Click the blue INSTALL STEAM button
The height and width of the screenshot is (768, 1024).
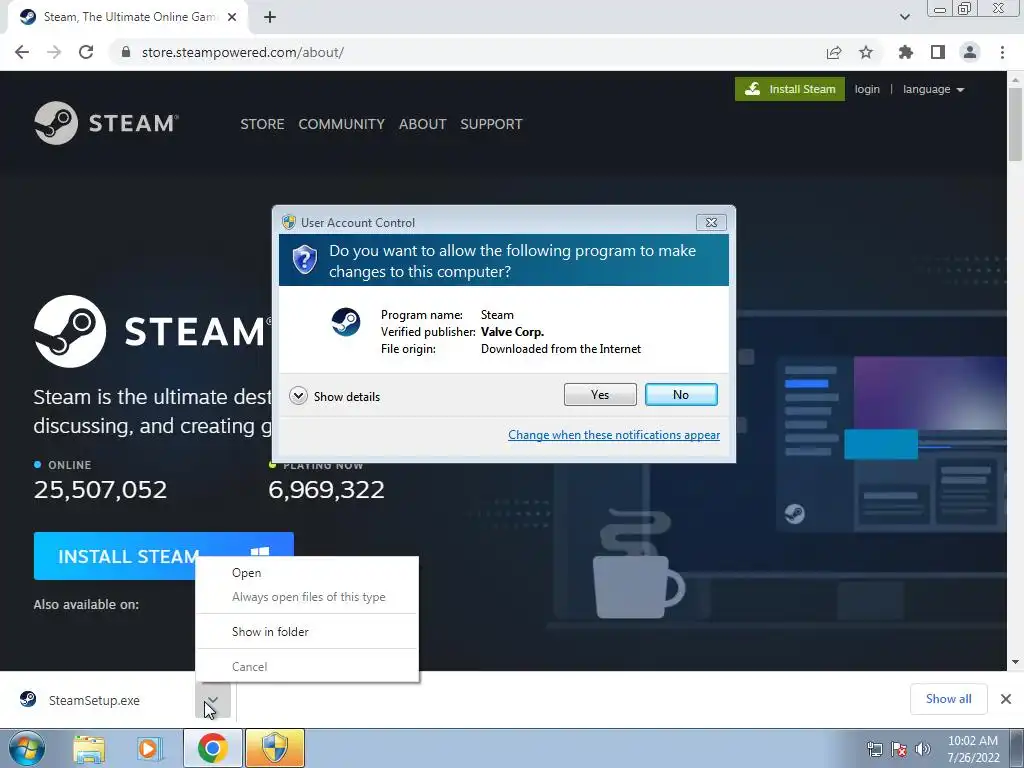[x=163, y=556]
